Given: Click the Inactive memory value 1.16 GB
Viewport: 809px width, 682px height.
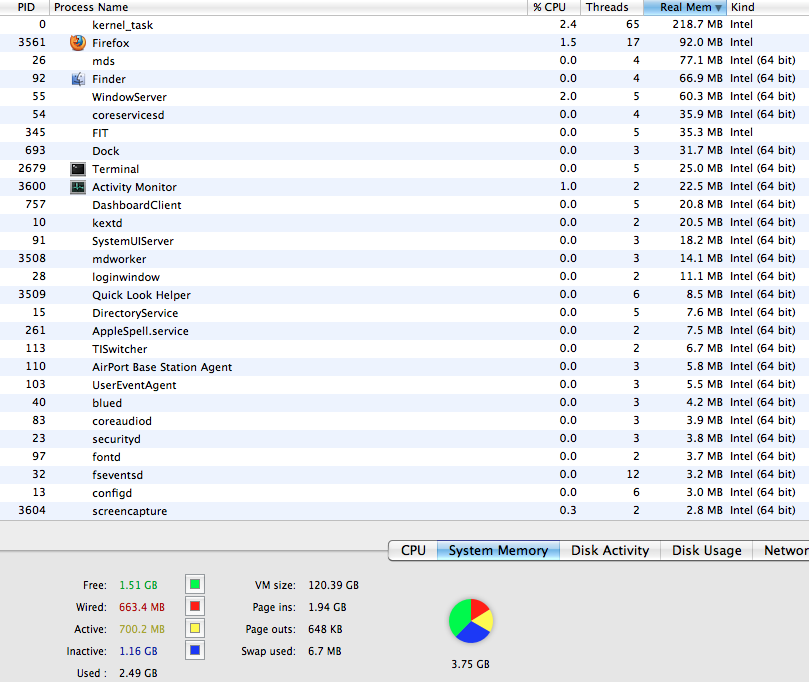Looking at the screenshot, I should (x=138, y=651).
